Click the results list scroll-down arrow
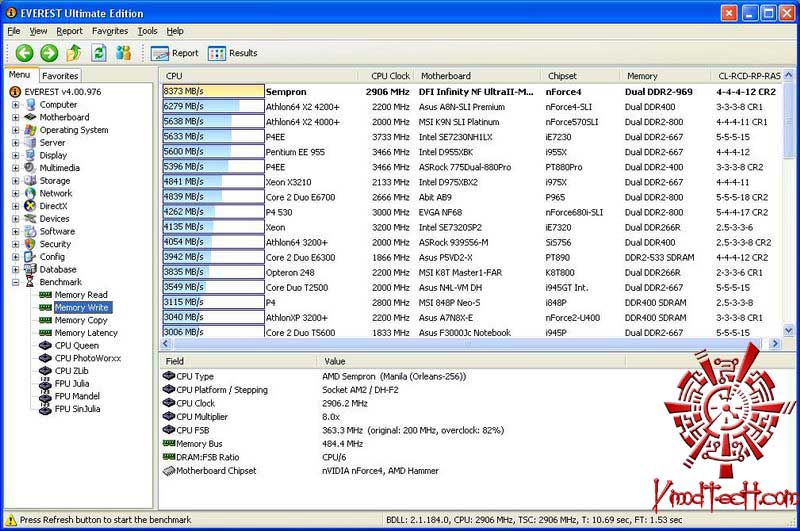 (x=789, y=331)
